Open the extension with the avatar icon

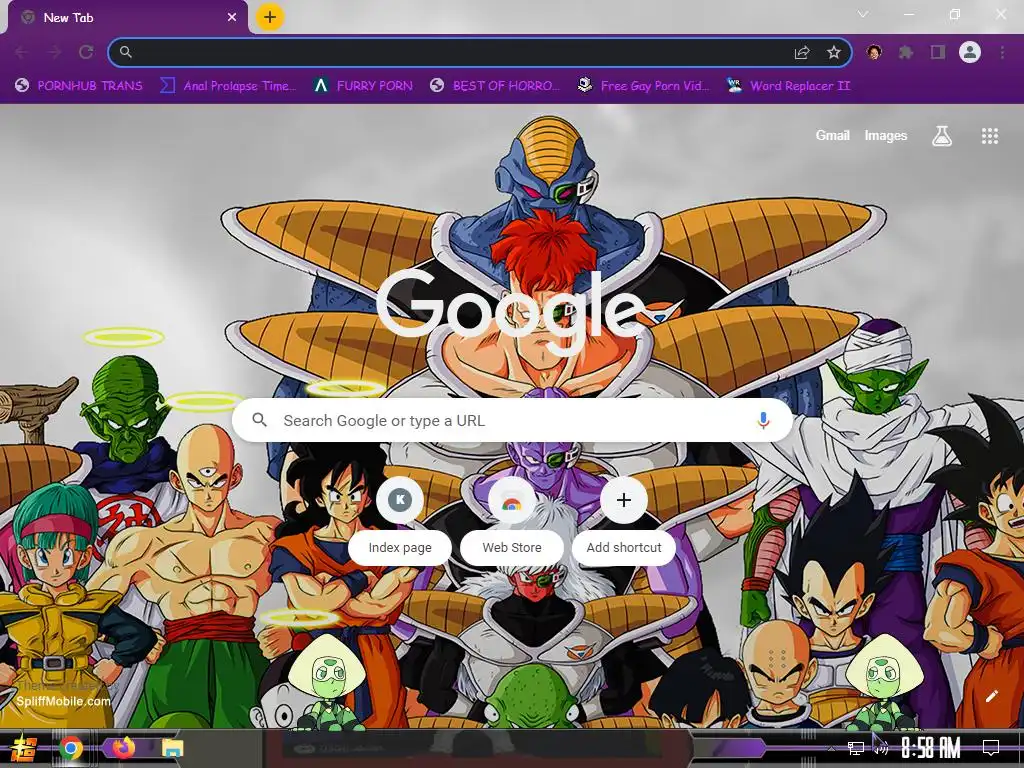tap(874, 52)
